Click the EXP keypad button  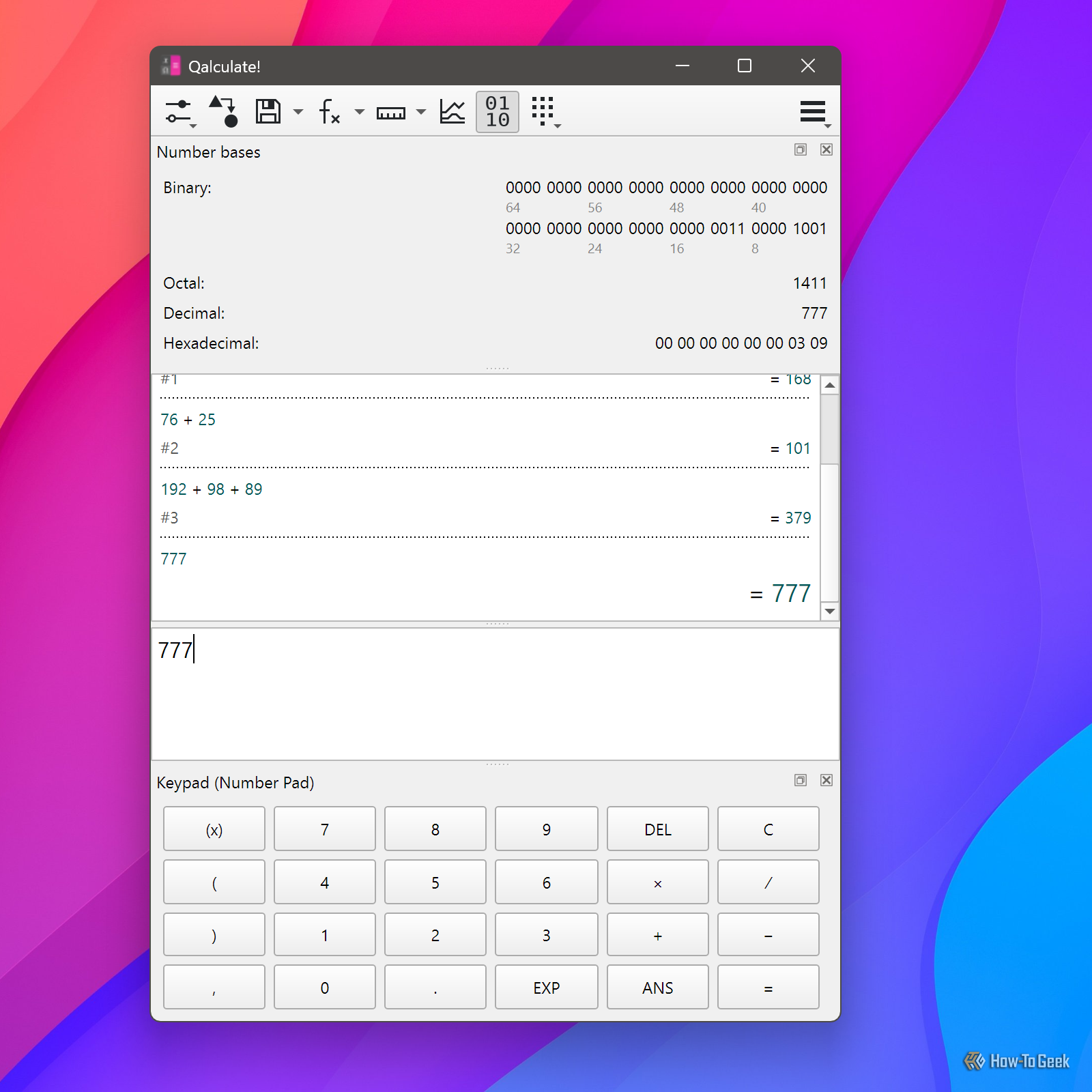click(x=547, y=988)
